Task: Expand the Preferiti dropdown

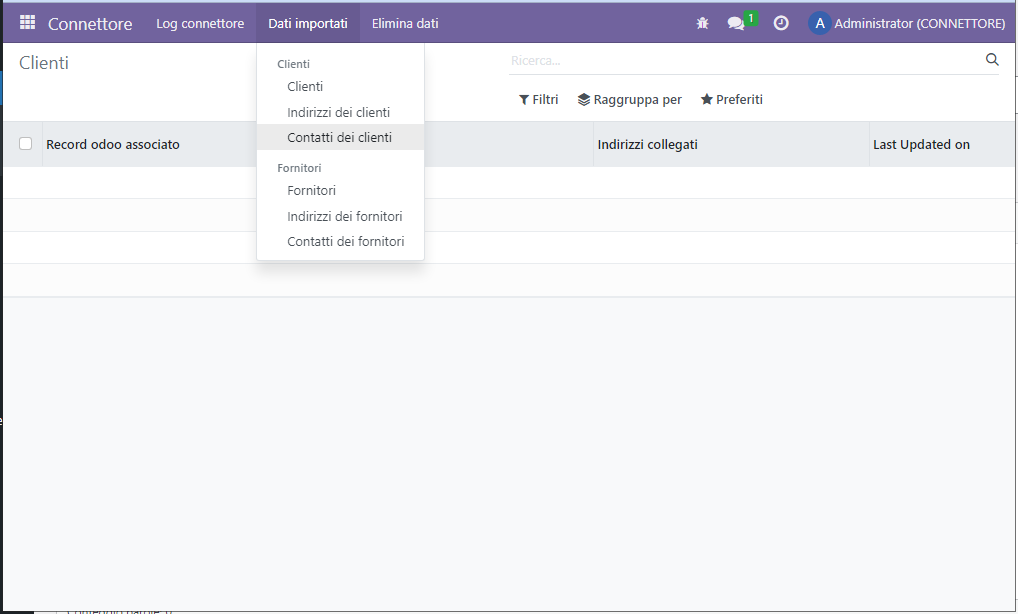Action: pyautogui.click(x=731, y=100)
